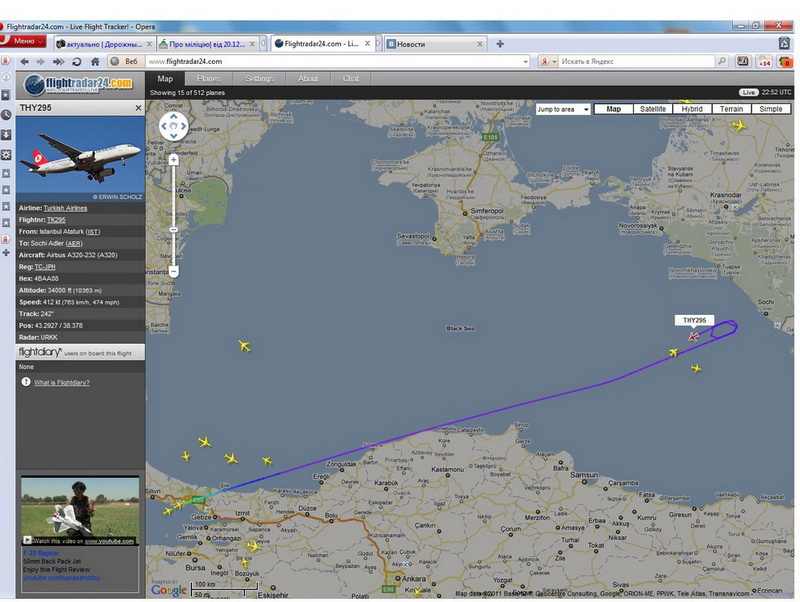The height and width of the screenshot is (602, 800).
Task: Close the Про міліцію tab
Action: (x=252, y=44)
